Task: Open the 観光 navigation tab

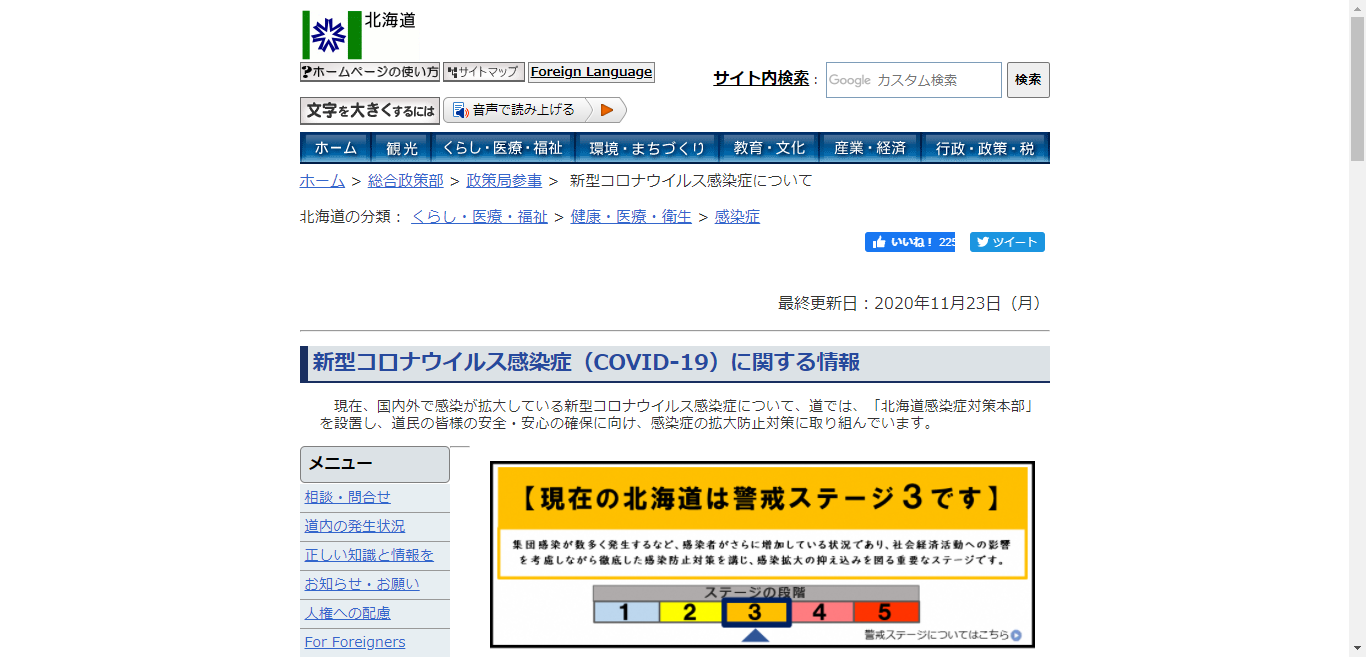Action: pyautogui.click(x=401, y=148)
